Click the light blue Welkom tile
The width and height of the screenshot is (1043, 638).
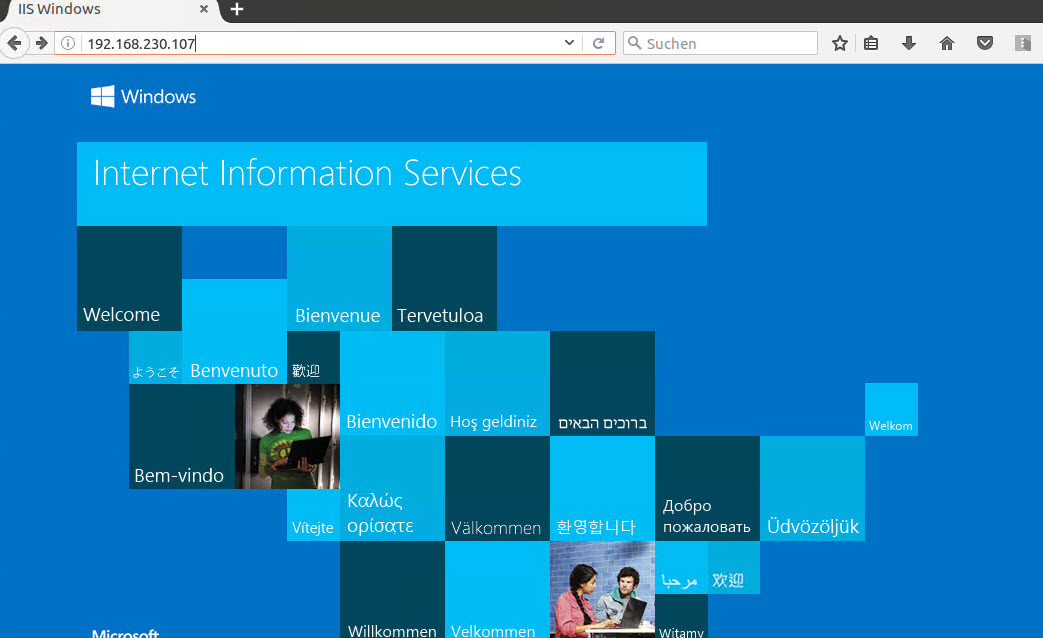click(x=891, y=409)
